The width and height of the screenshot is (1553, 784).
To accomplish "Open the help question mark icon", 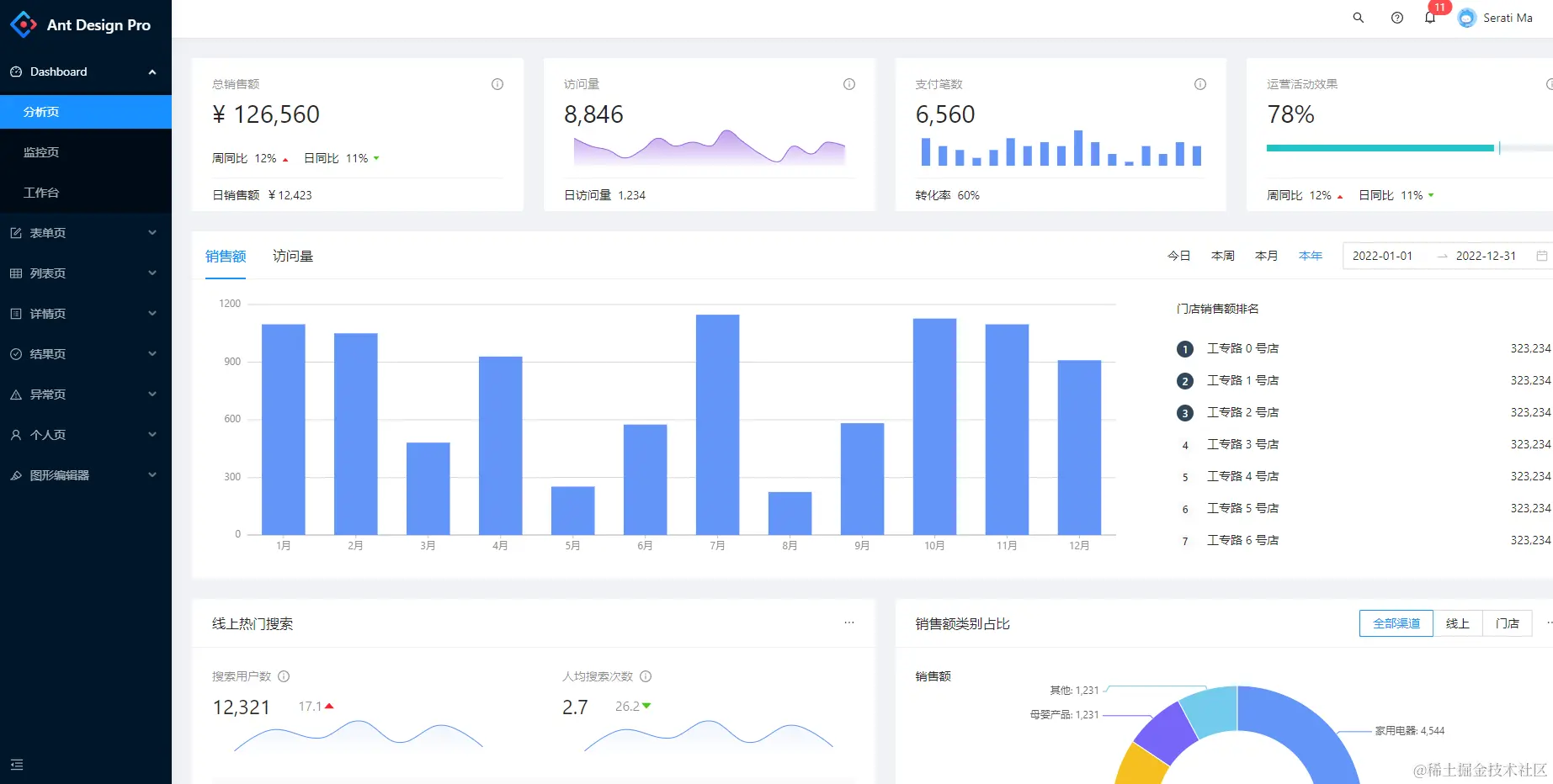I will [x=1397, y=18].
